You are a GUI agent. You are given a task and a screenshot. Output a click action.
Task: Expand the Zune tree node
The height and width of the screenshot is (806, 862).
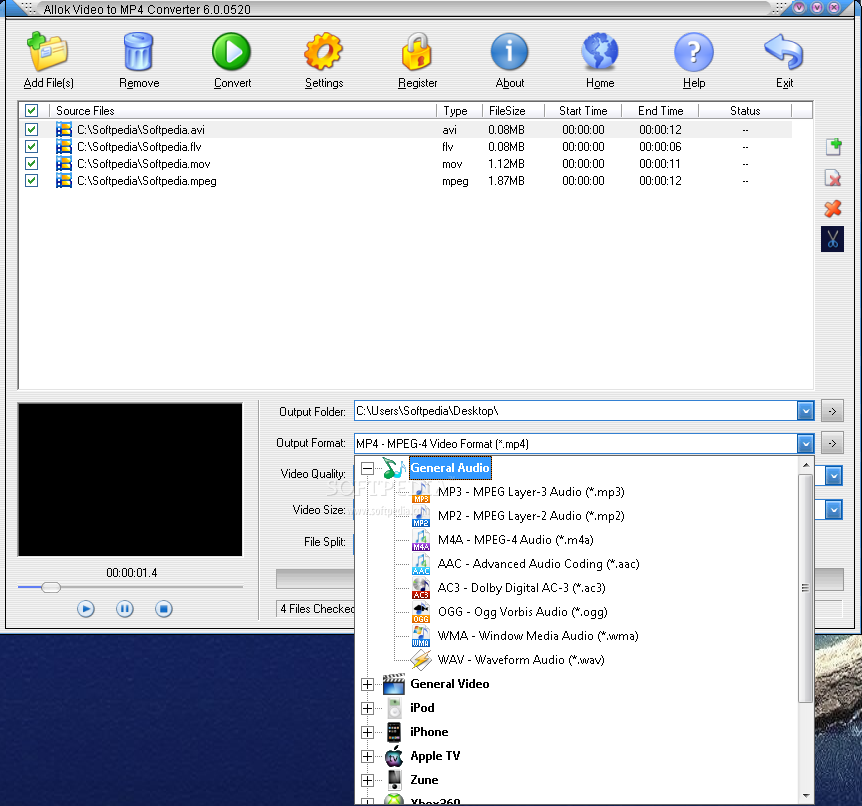coord(367,780)
